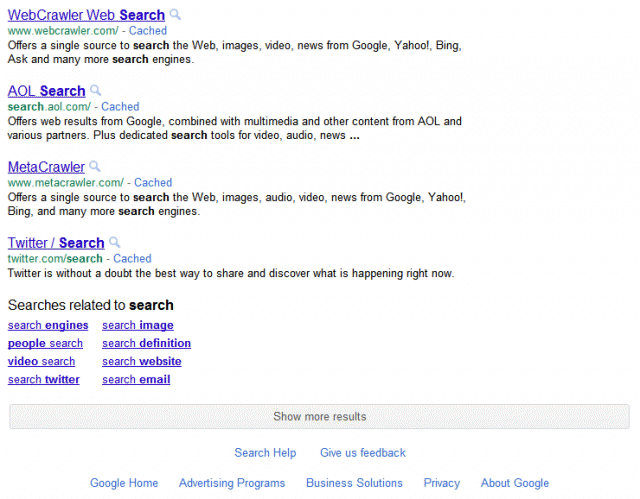Select related search 'search image'
The image size is (640, 499).
click(138, 325)
